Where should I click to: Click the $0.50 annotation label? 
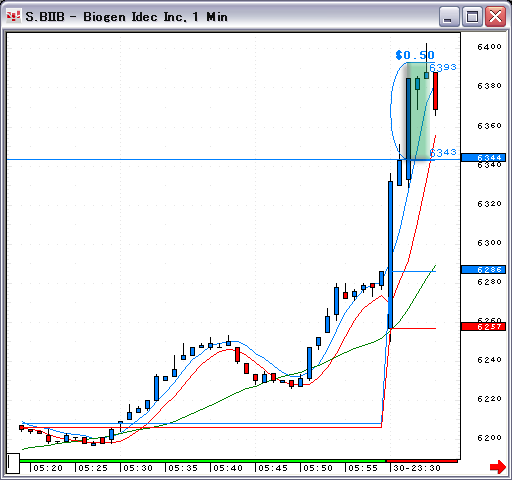tap(415, 55)
